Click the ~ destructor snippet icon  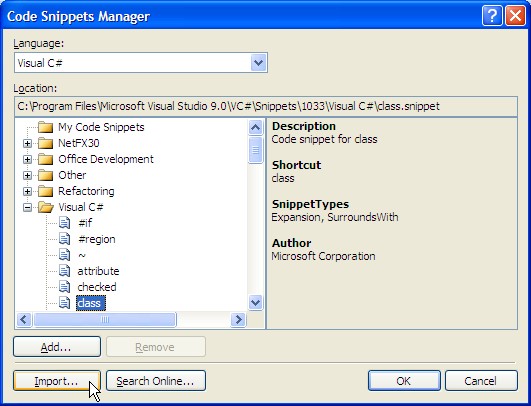[x=64, y=255]
